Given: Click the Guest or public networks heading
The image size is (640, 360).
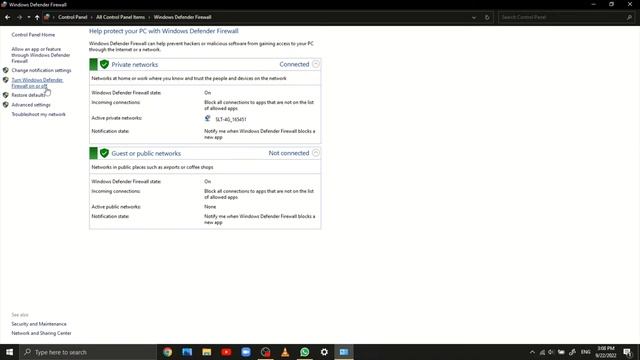Looking at the screenshot, I should click(146, 153).
